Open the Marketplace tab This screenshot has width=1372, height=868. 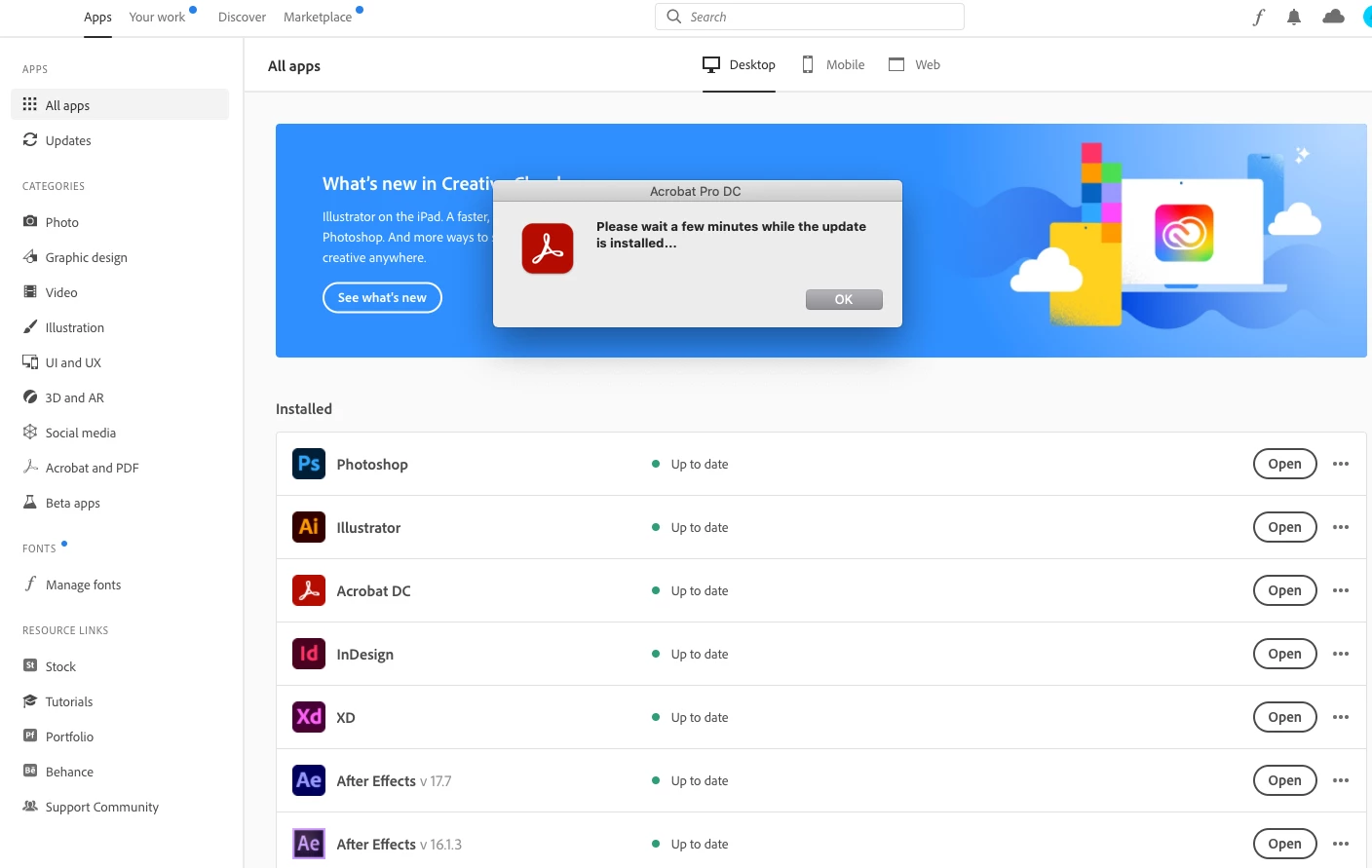(x=318, y=17)
